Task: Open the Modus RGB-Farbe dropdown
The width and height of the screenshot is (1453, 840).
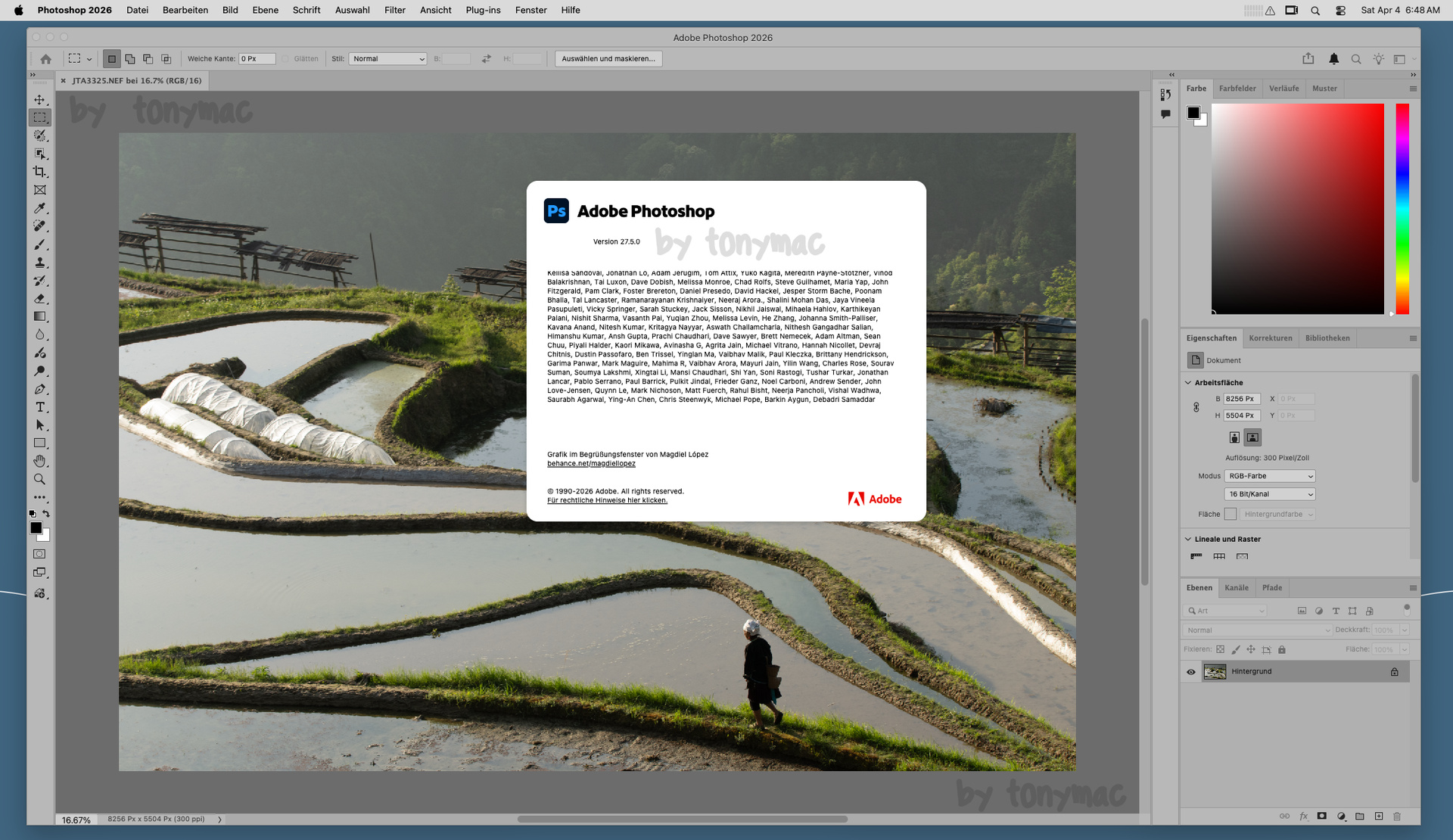Action: click(1269, 476)
